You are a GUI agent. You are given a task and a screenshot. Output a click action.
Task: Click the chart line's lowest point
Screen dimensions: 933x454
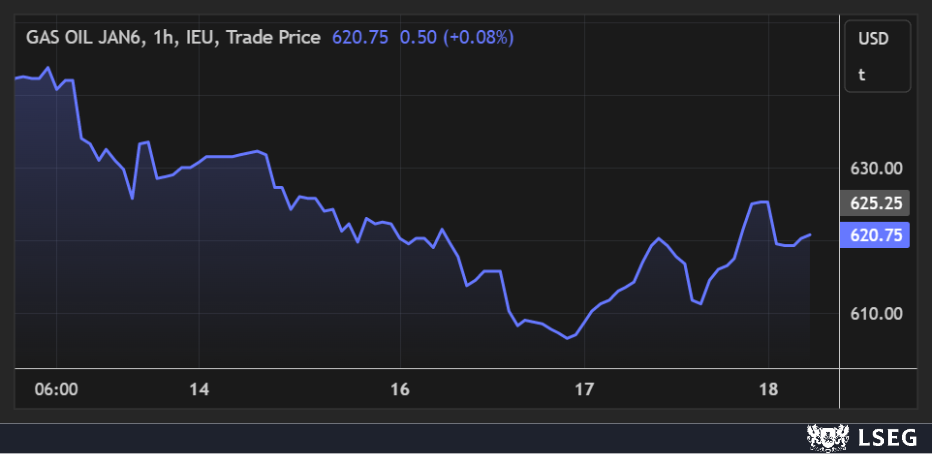568,338
